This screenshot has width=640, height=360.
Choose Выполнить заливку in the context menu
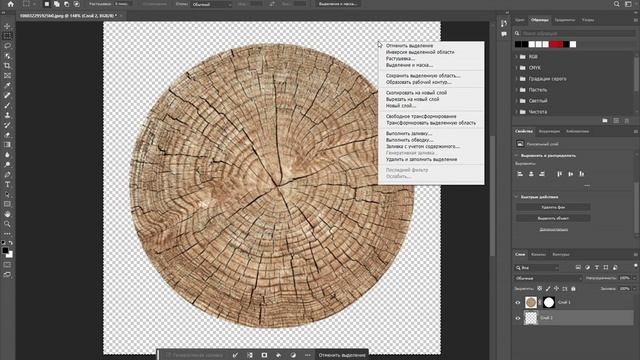click(409, 133)
